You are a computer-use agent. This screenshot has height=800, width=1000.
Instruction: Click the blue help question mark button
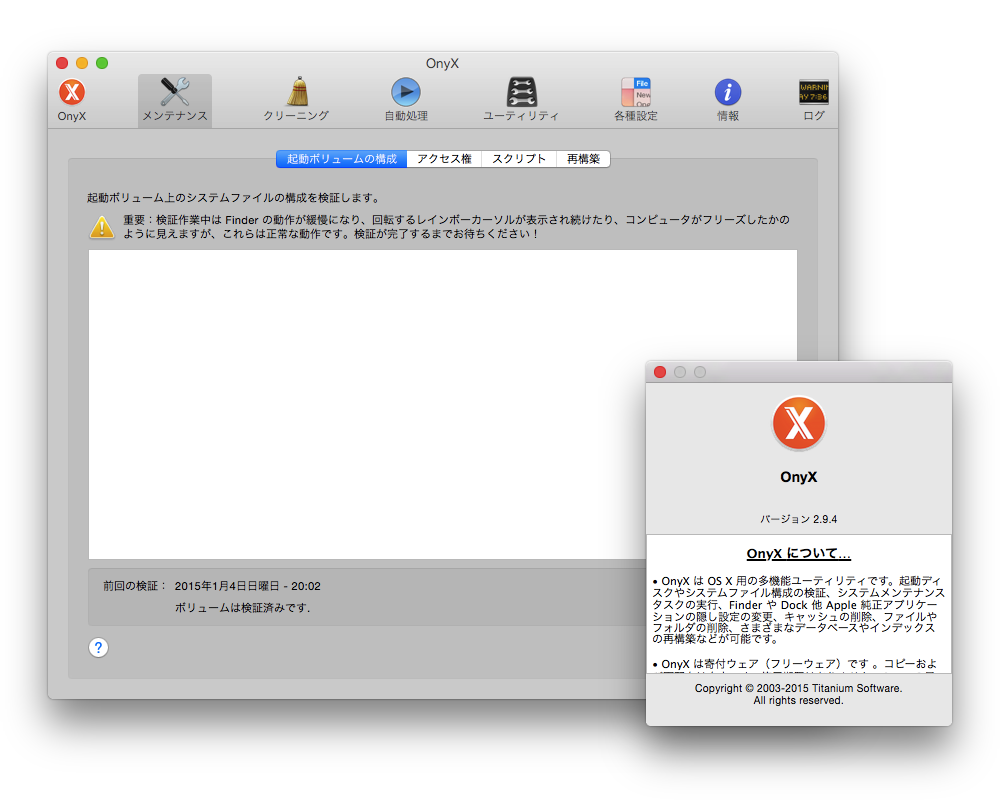(x=98, y=648)
